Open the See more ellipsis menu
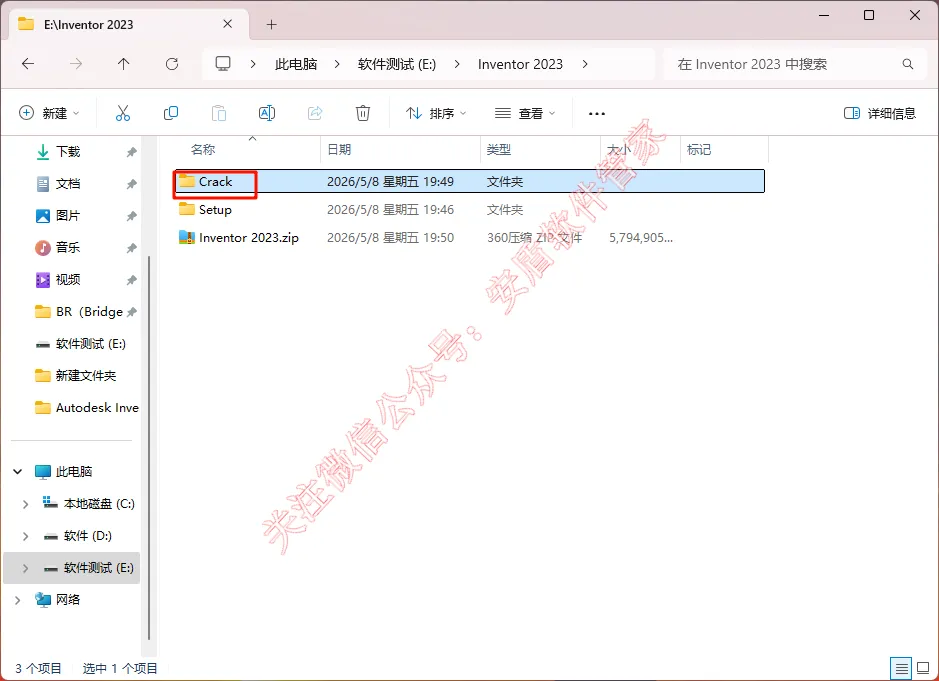The image size is (939, 681). (x=597, y=113)
